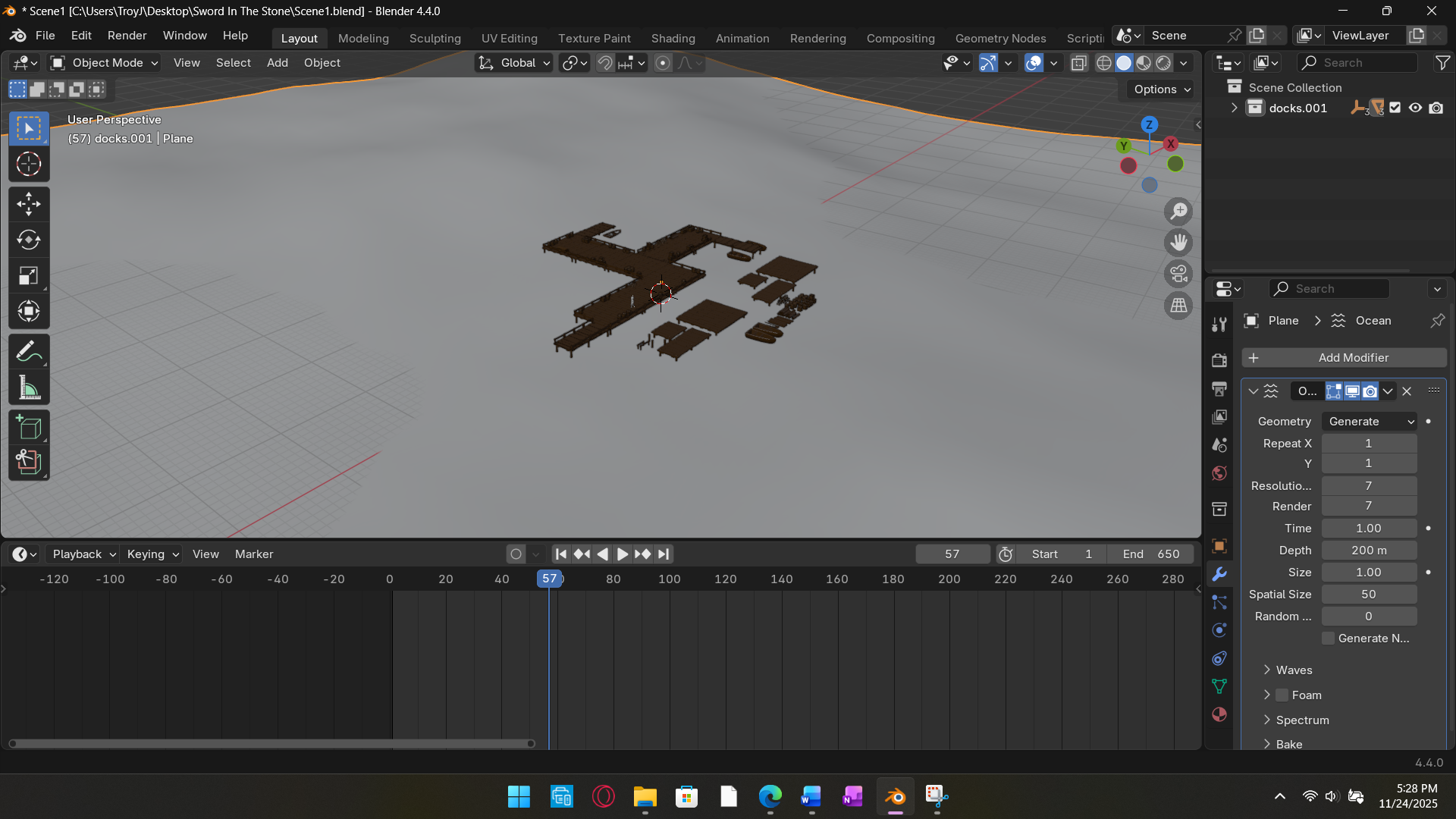Uncheck docks.001 collection exclude checkbox
Image resolution: width=1456 pixels, height=819 pixels.
pyautogui.click(x=1395, y=108)
